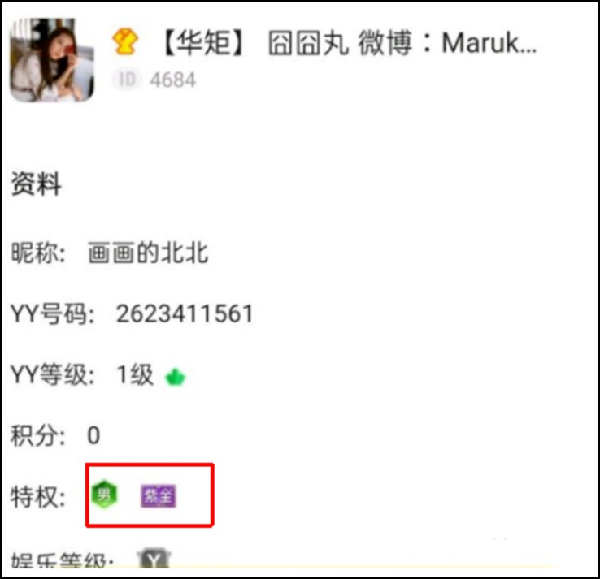The width and height of the screenshot is (600, 579).
Task: Click the green leaf level icon
Action: pos(175,377)
